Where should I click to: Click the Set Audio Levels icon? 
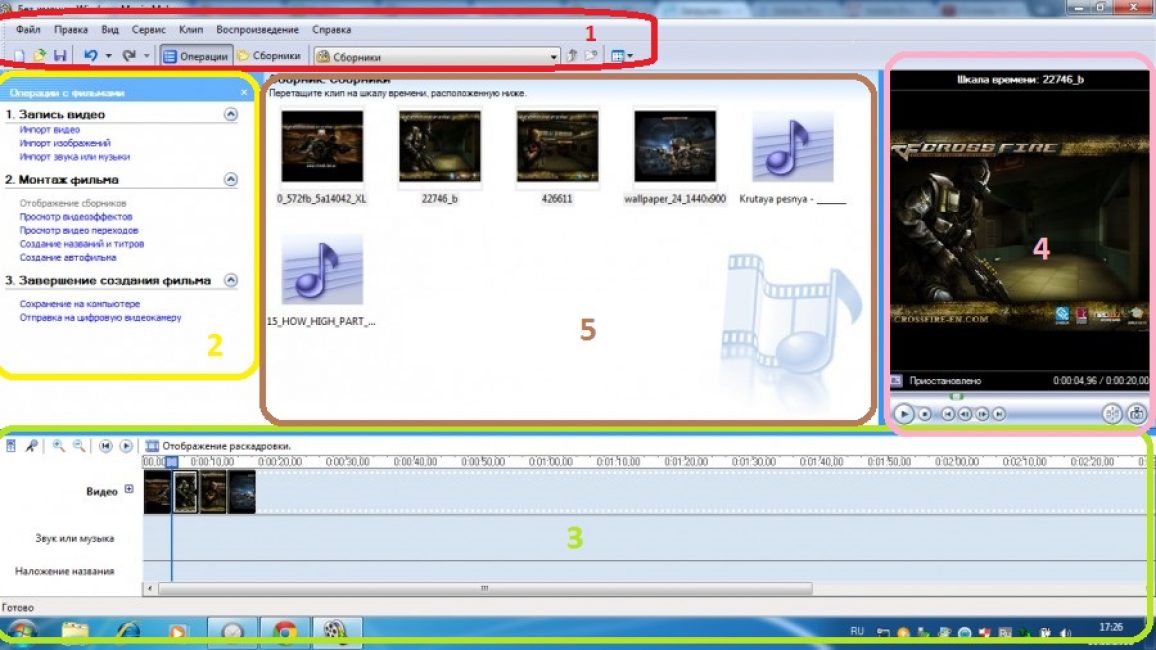click(x=11, y=446)
